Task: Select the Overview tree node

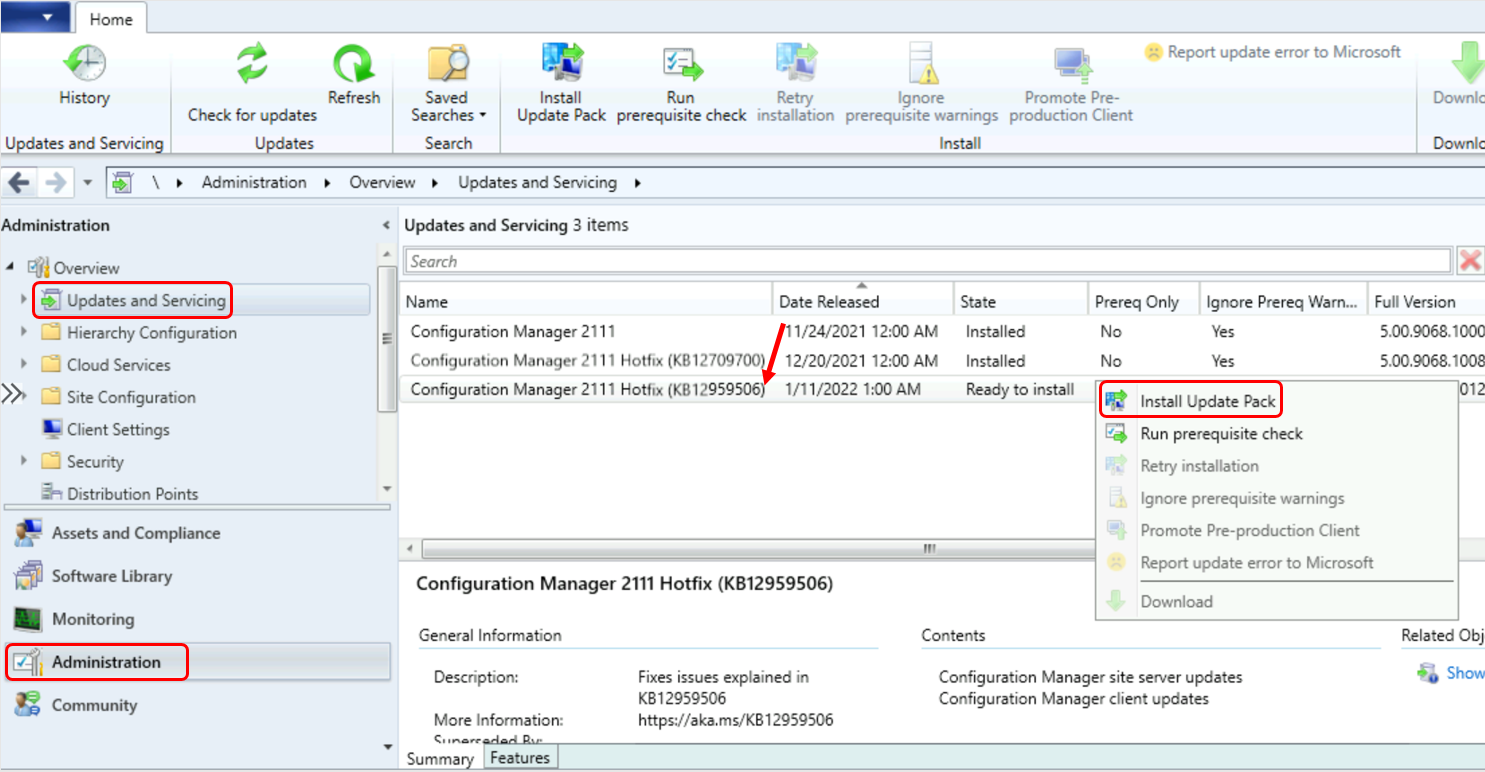Action: [86, 268]
